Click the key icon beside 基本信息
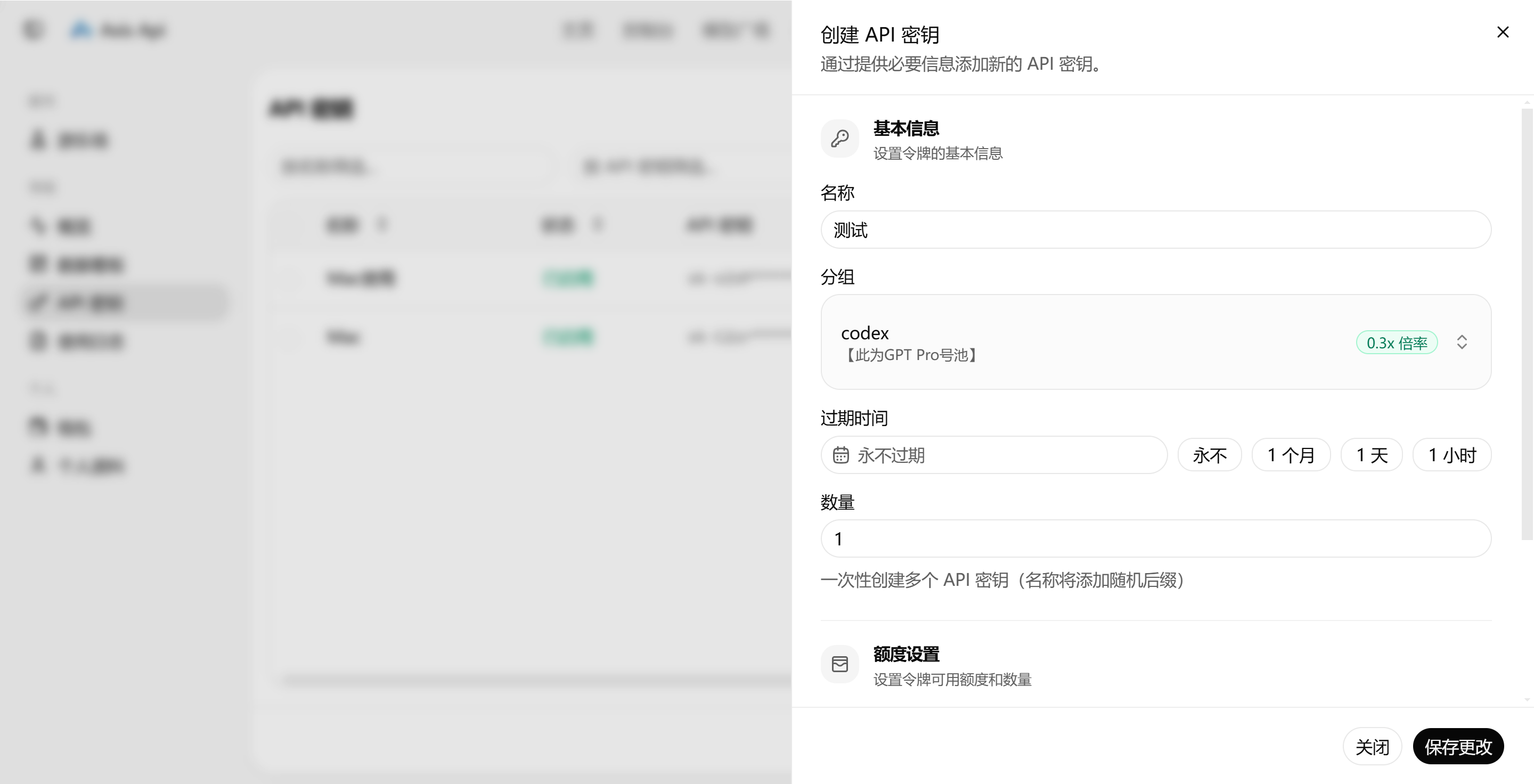Image resolution: width=1534 pixels, height=784 pixels. pyautogui.click(x=839, y=138)
